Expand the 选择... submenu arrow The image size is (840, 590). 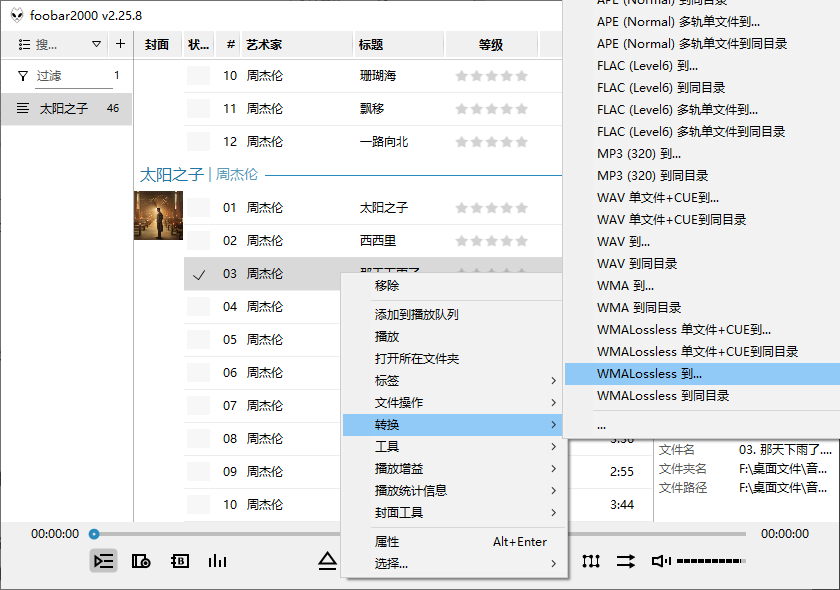(x=553, y=563)
